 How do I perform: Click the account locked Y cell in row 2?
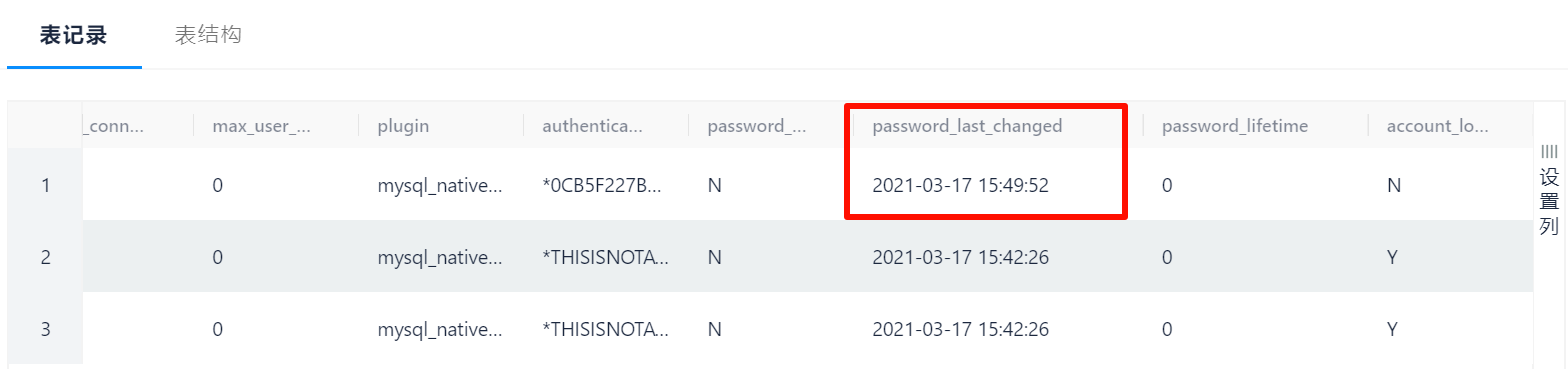pos(1394,257)
